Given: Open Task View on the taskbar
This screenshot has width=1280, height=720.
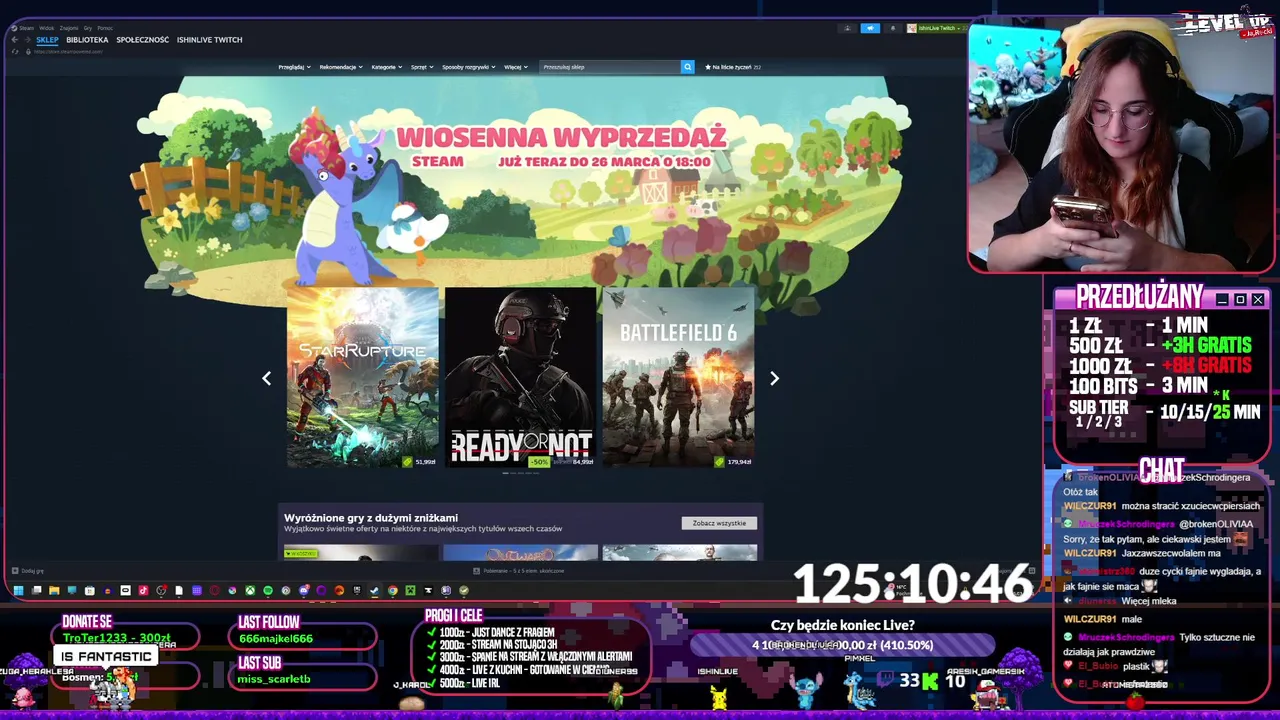Looking at the screenshot, I should (36, 590).
